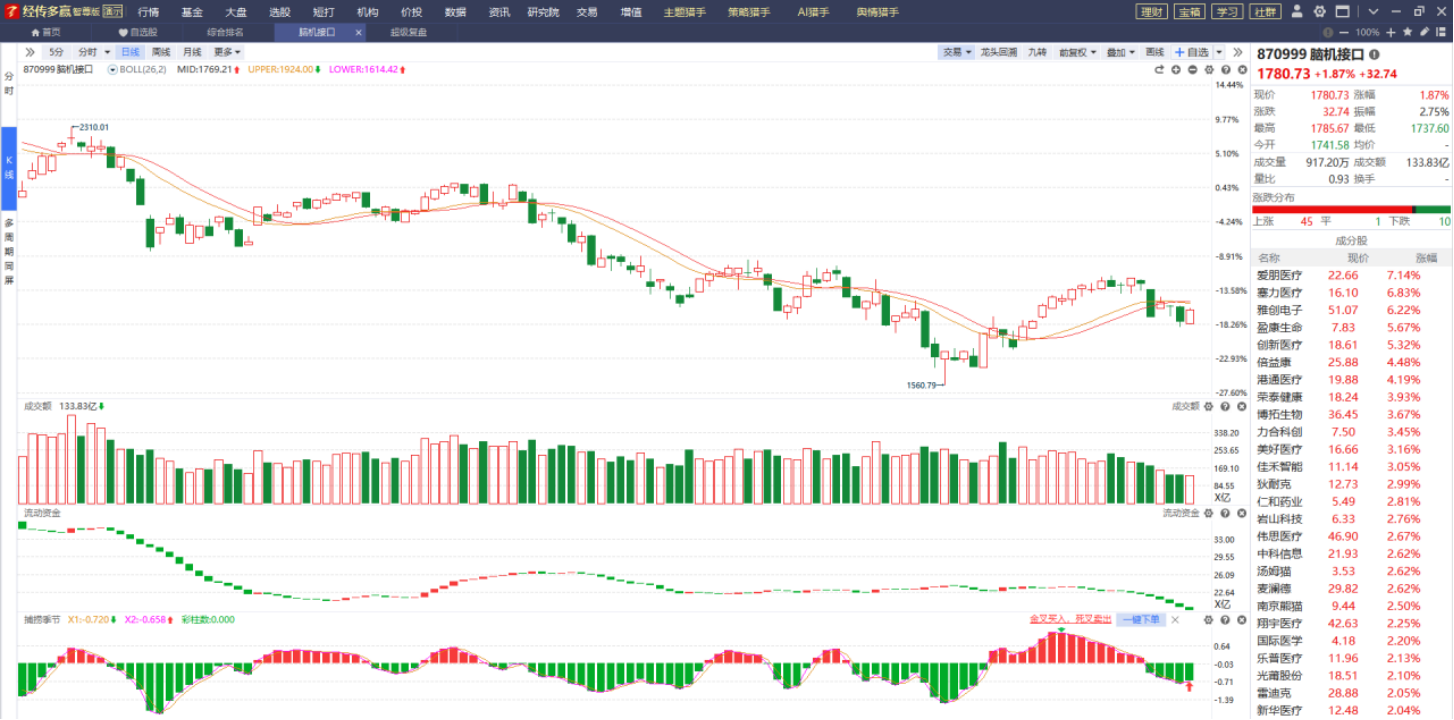Open info icon next to 脑机接口 title
1454x720 pixels.
point(1374,54)
